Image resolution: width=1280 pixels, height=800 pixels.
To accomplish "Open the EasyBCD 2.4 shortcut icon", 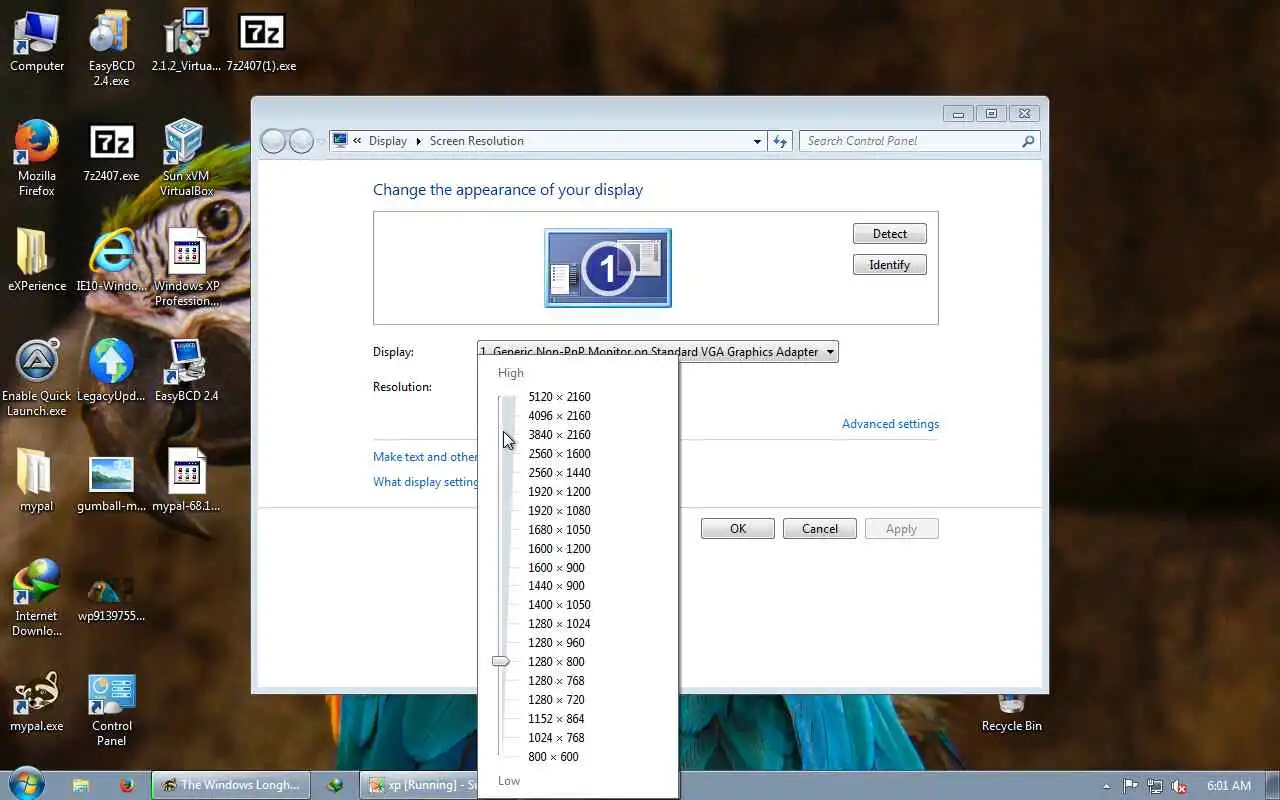I will (186, 372).
